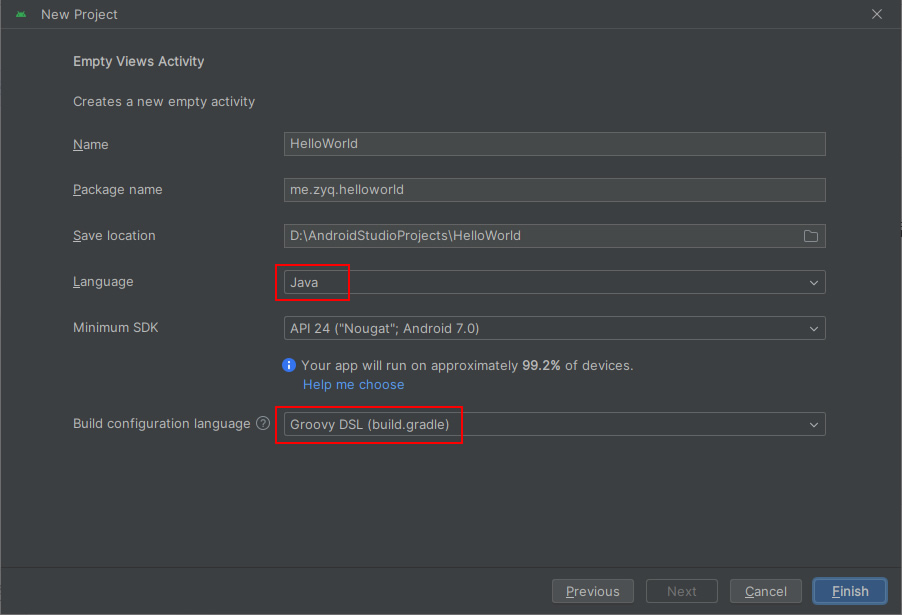
Task: Browse for save location with folder icon
Action: [x=811, y=236]
